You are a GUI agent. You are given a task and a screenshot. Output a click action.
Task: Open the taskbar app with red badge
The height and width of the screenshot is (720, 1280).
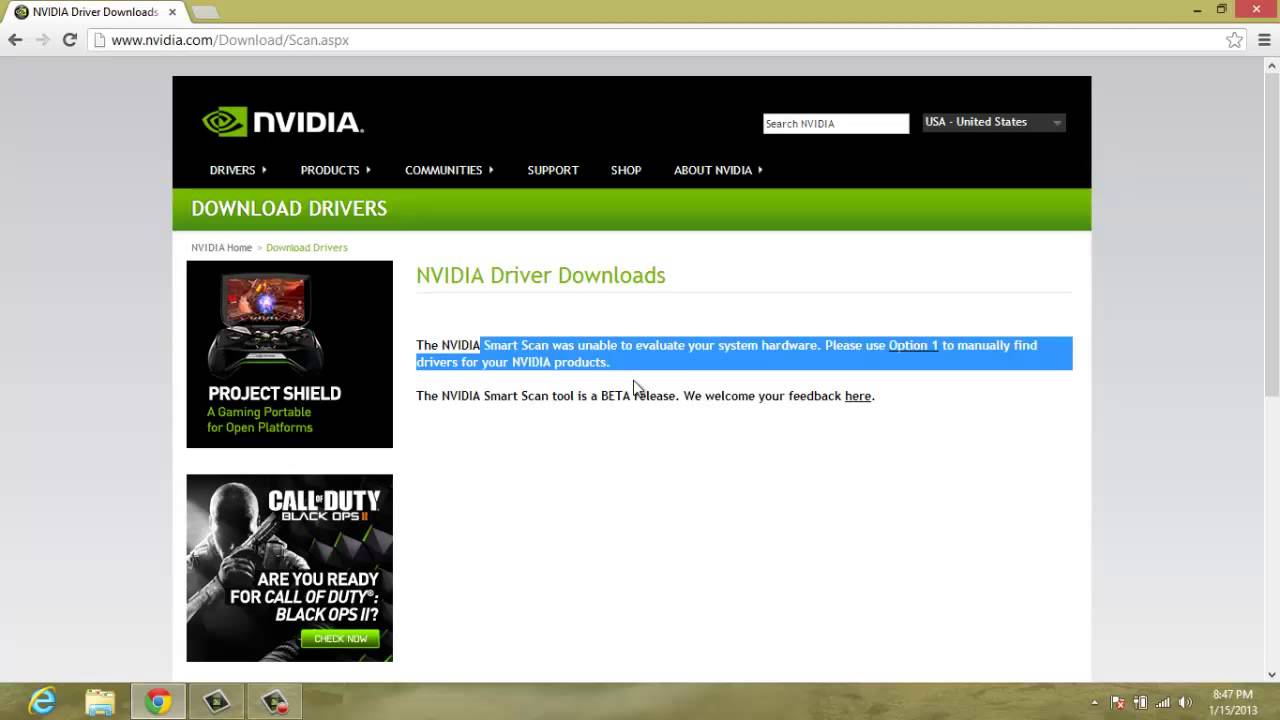pos(274,701)
